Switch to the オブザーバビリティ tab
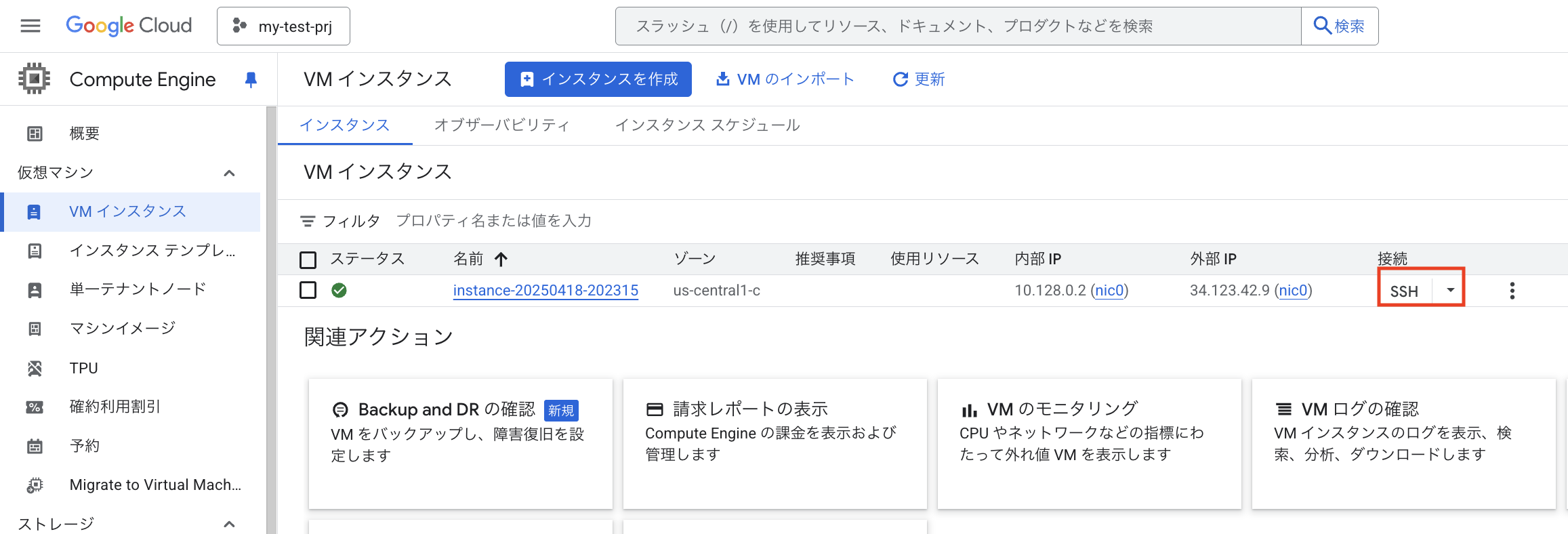Image resolution: width=1568 pixels, height=534 pixels. pyautogui.click(x=501, y=125)
